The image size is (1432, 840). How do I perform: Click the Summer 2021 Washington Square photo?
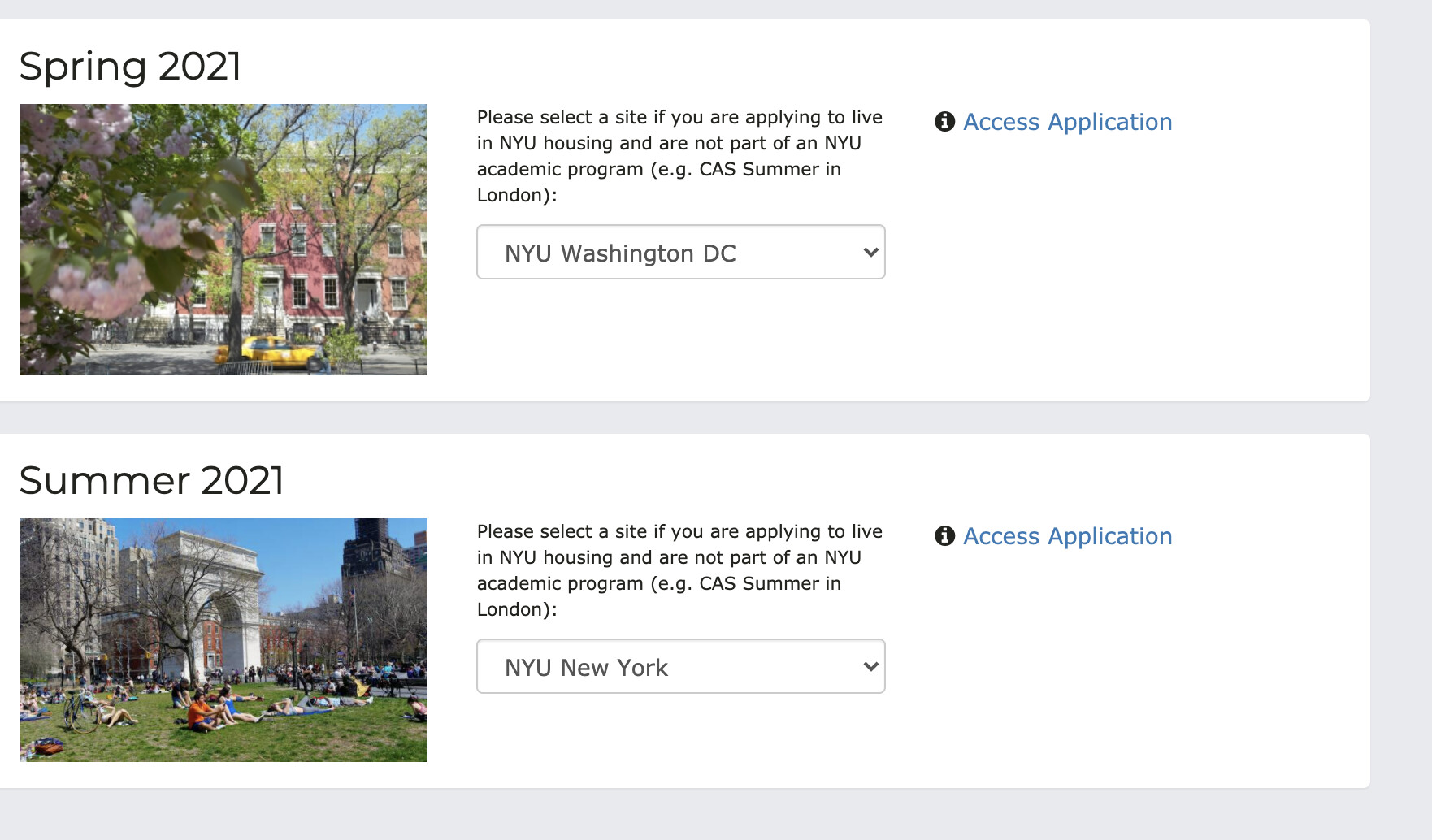(x=223, y=639)
